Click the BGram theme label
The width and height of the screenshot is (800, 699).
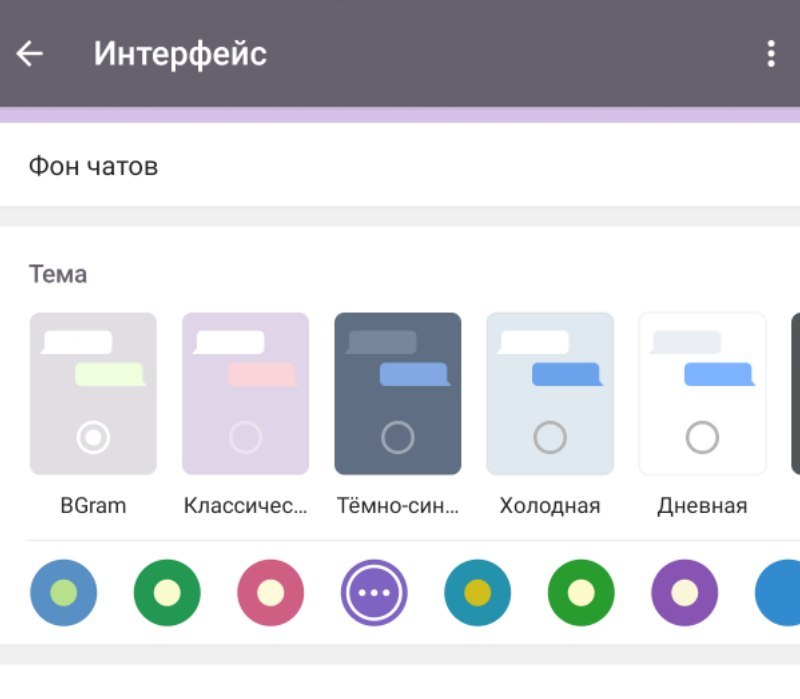(x=93, y=506)
